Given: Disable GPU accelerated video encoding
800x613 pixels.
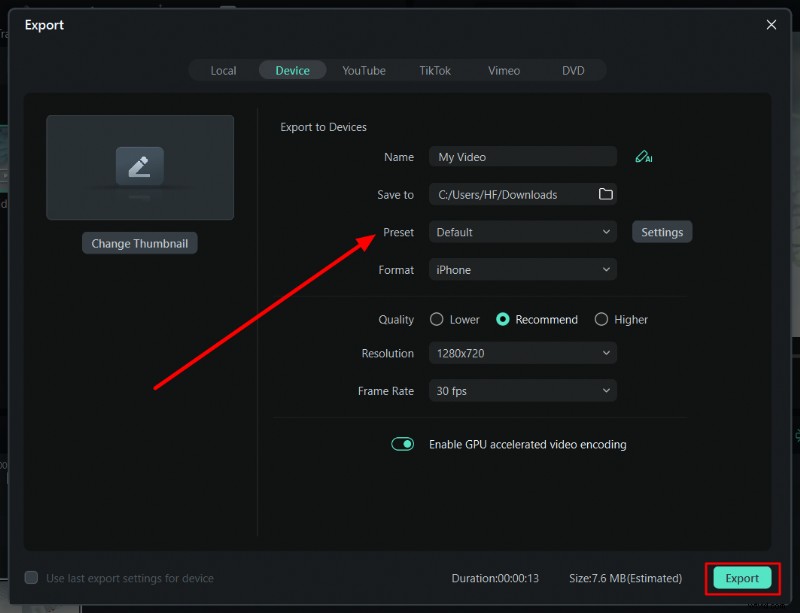Looking at the screenshot, I should tap(402, 444).
